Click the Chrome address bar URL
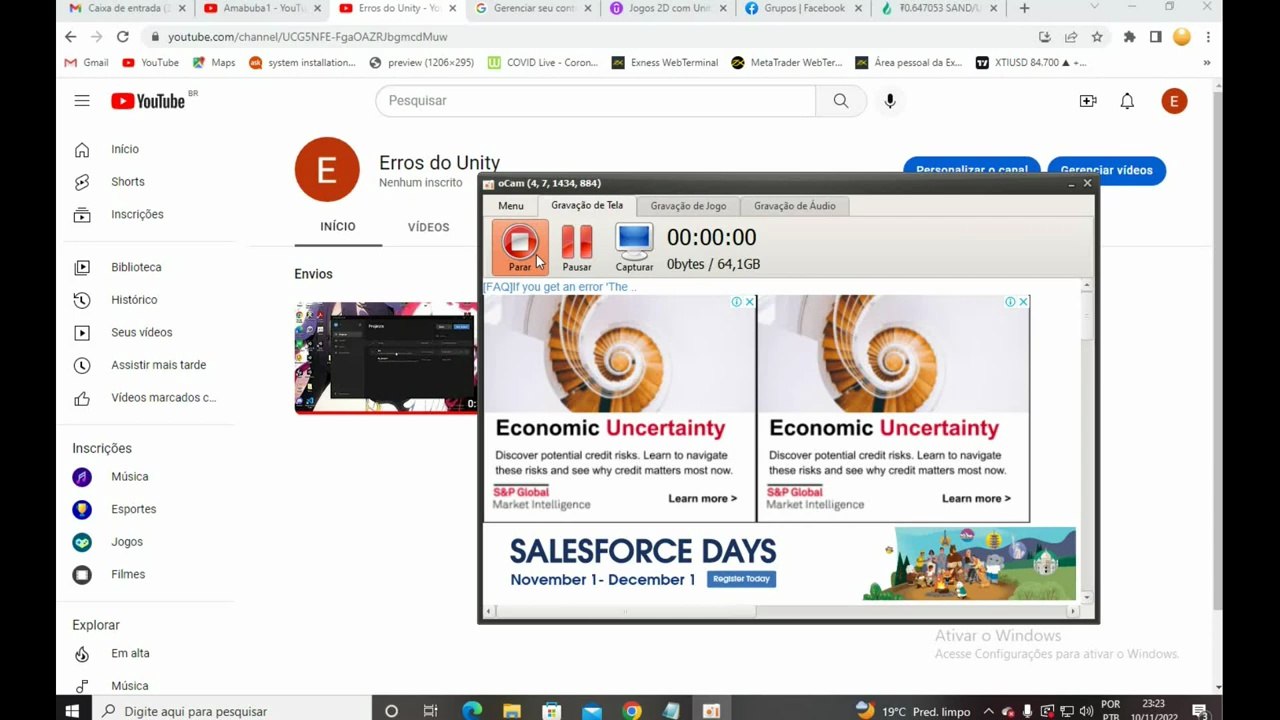The height and width of the screenshot is (720, 1280). [308, 37]
